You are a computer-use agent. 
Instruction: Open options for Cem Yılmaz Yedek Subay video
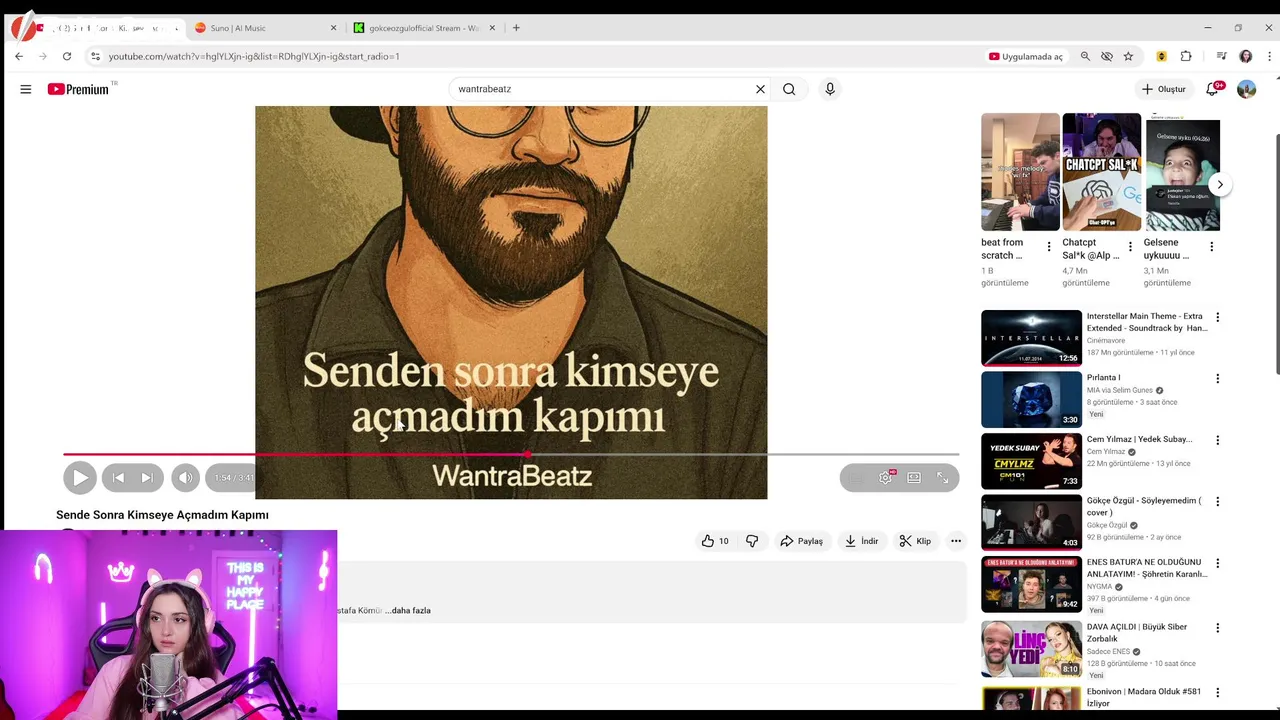click(1217, 440)
